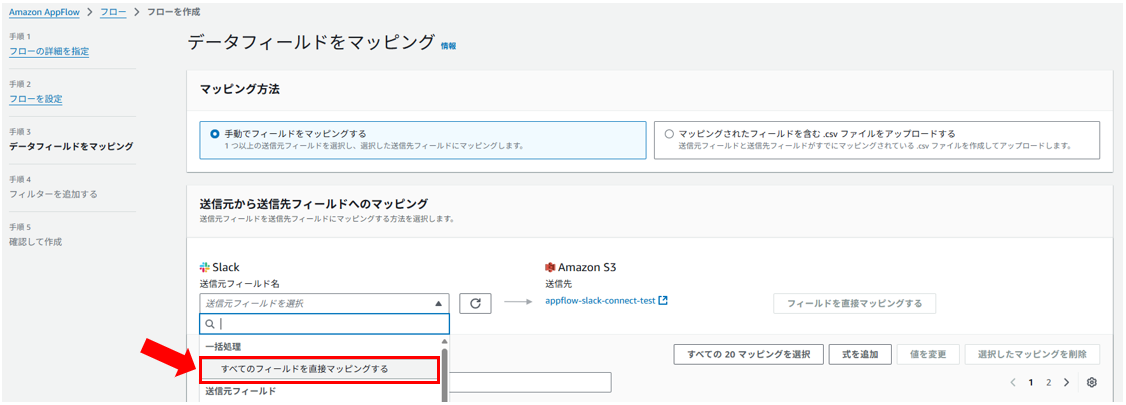The height and width of the screenshot is (405, 1126).
Task: Click step 4 'フィルターを追加する' label
Action: pyautogui.click(x=53, y=194)
